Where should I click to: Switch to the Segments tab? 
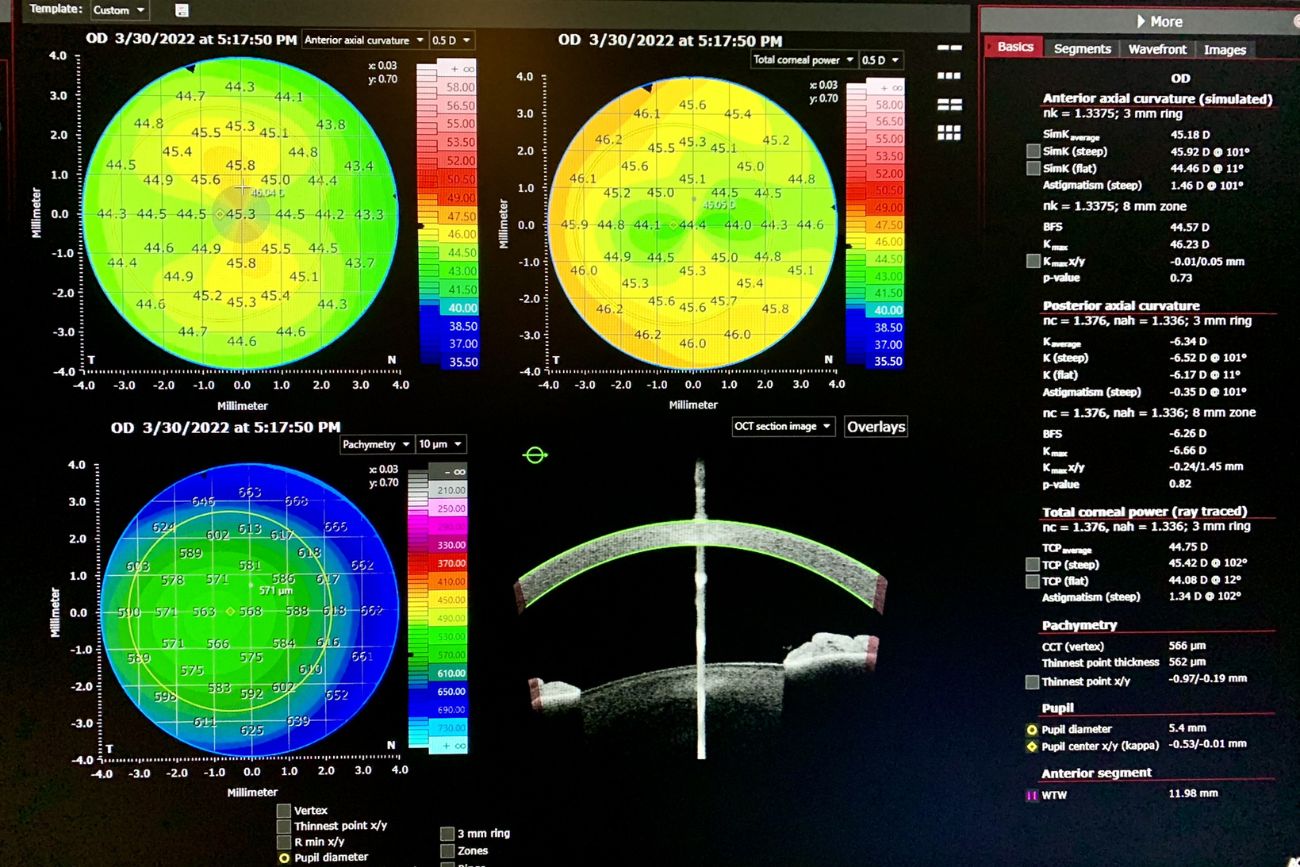tap(1082, 49)
